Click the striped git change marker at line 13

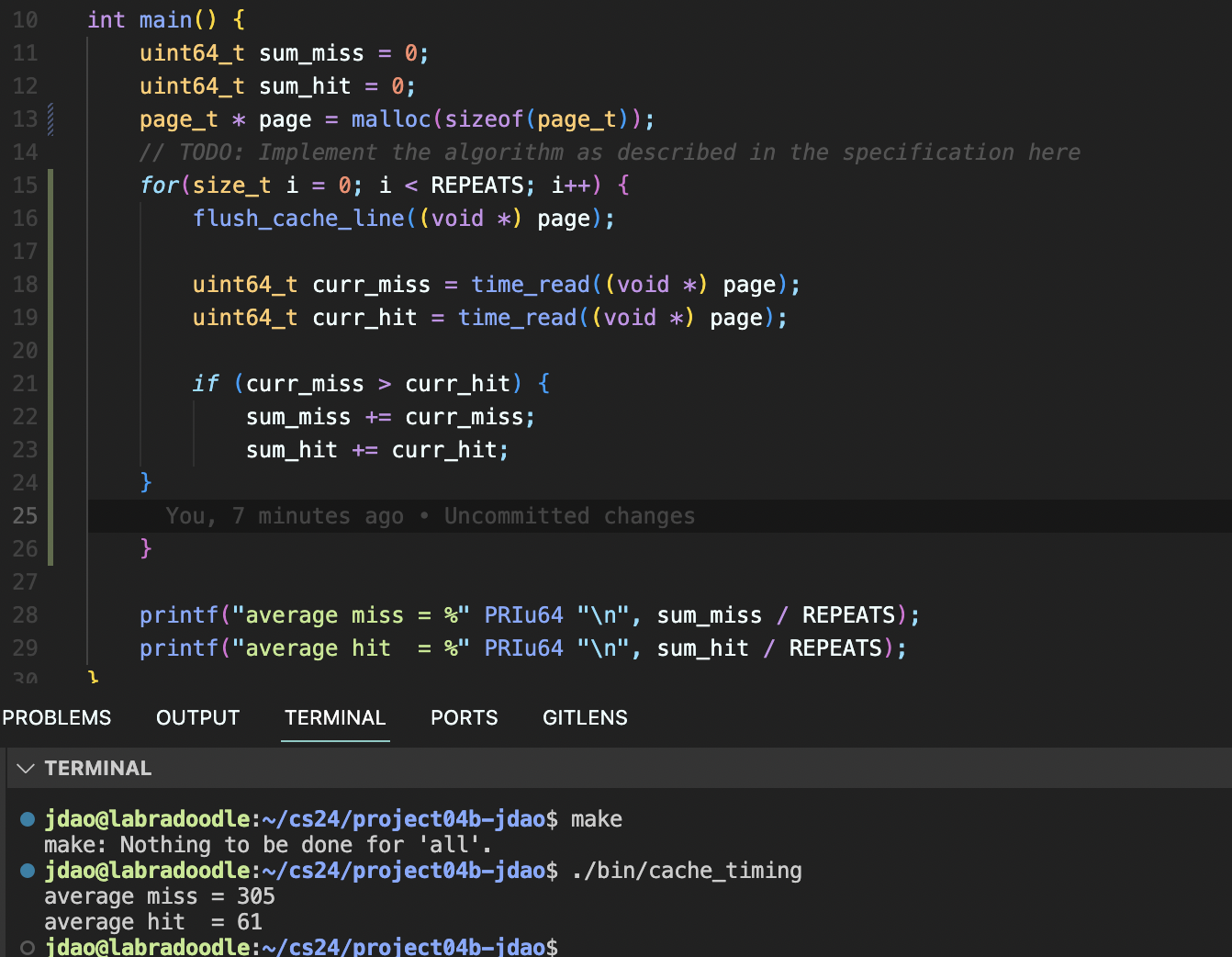click(x=50, y=119)
